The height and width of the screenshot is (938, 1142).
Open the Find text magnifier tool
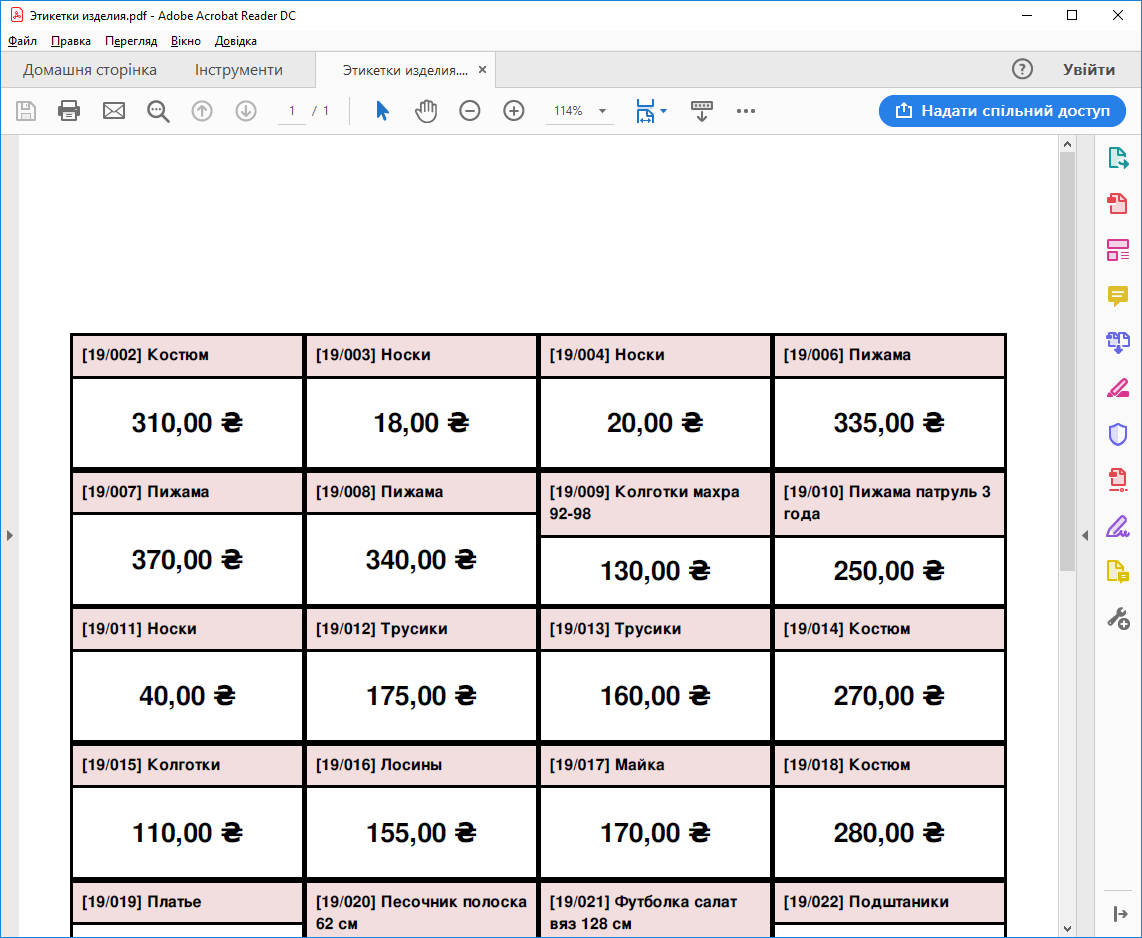point(158,111)
